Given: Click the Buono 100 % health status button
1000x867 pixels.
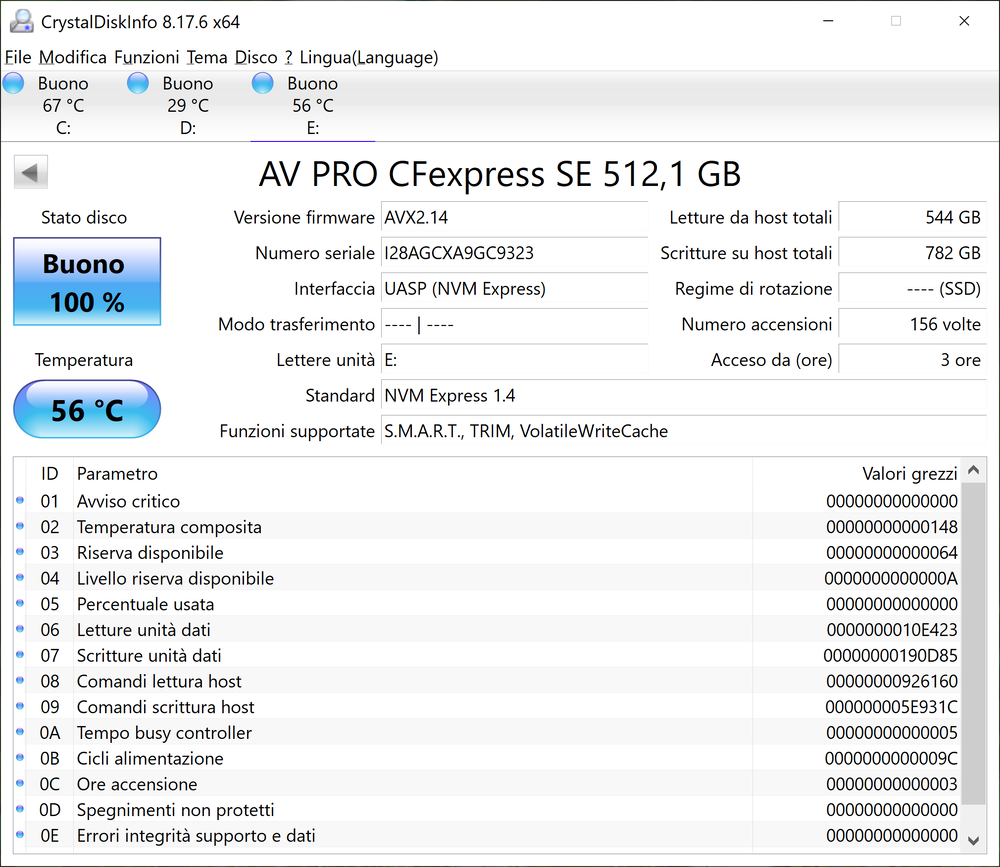Looking at the screenshot, I should pyautogui.click(x=87, y=281).
